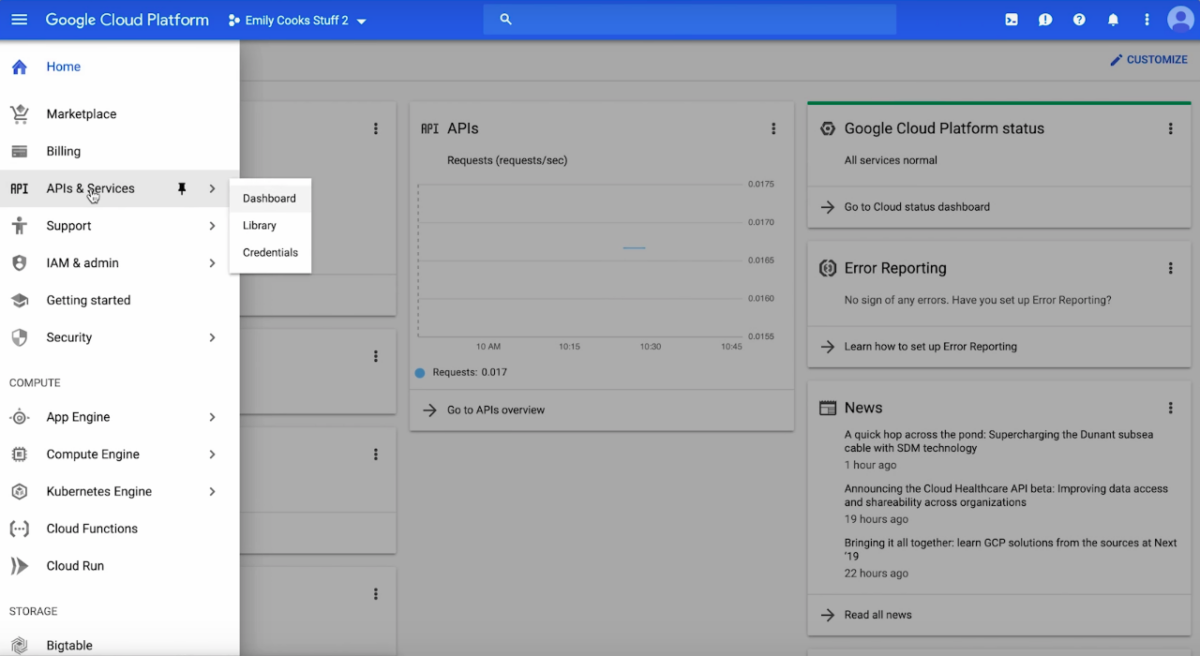Toggle the navigation hamburger menu
The height and width of the screenshot is (656, 1200).
[19, 19]
